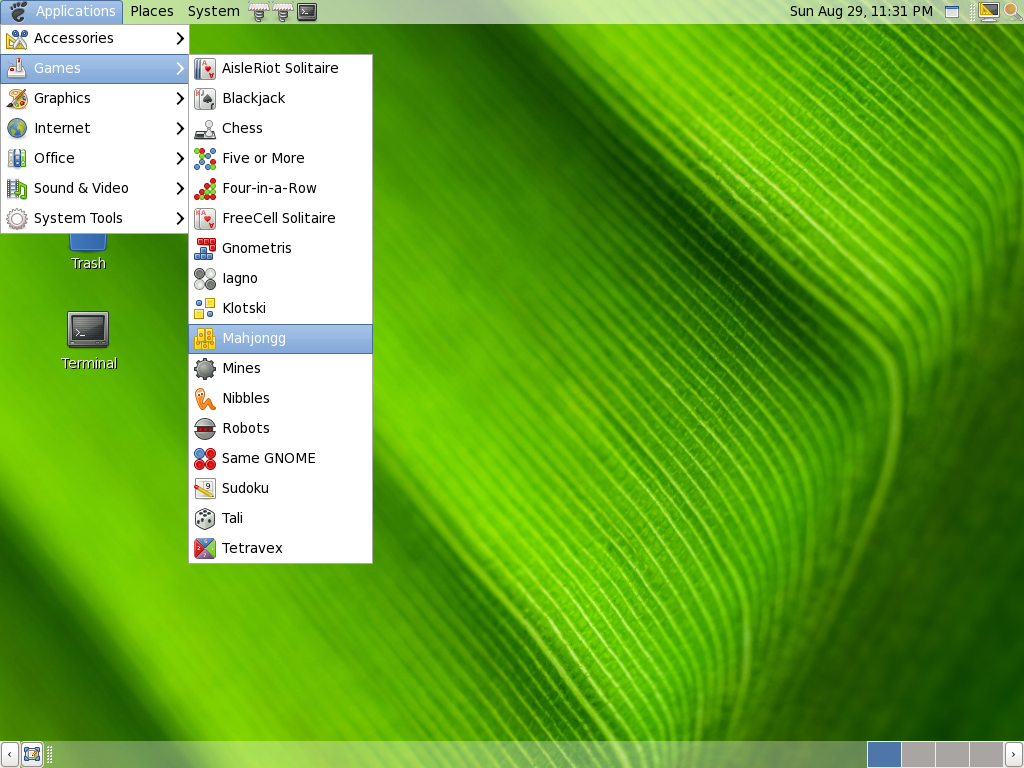
Task: Switch to the first blue workspace
Action: click(884, 754)
